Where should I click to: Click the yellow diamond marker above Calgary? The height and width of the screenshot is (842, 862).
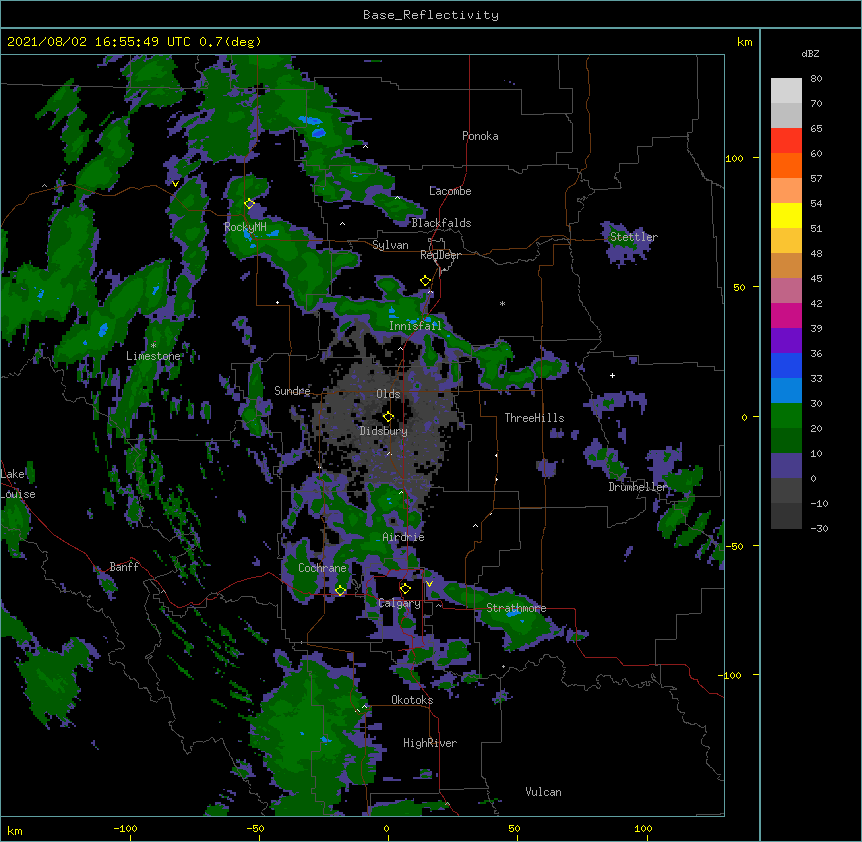coord(405,589)
